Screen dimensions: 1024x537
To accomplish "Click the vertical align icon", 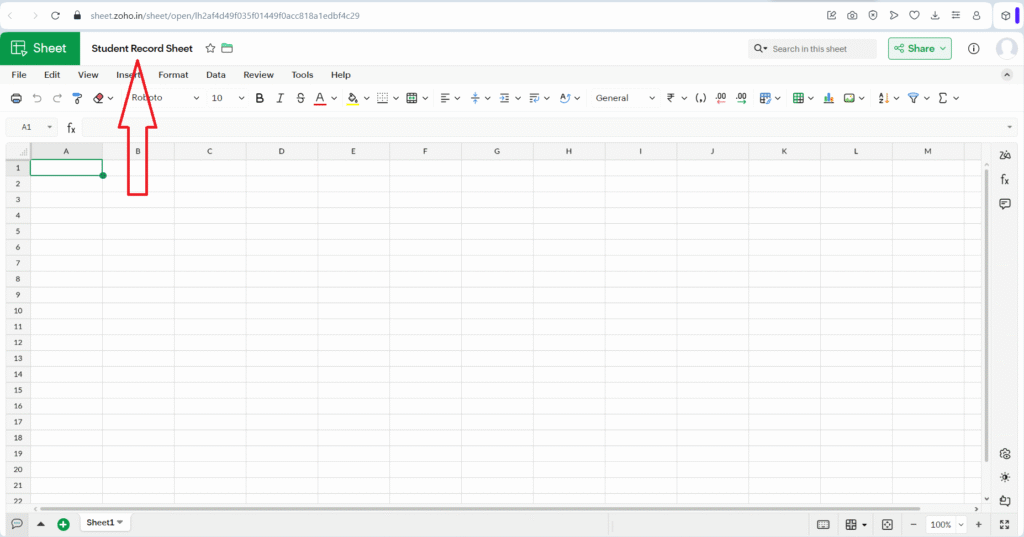I will click(475, 98).
